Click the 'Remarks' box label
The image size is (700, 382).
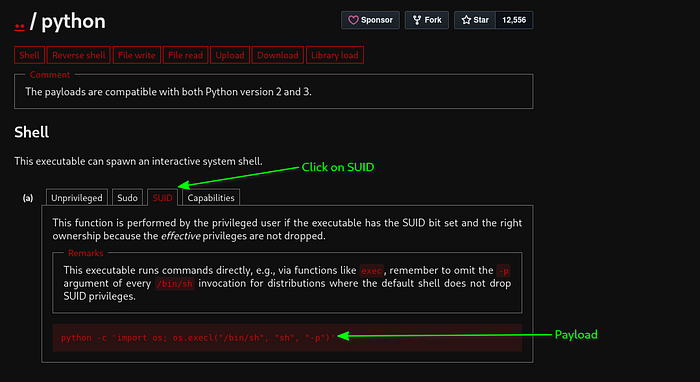tap(86, 253)
